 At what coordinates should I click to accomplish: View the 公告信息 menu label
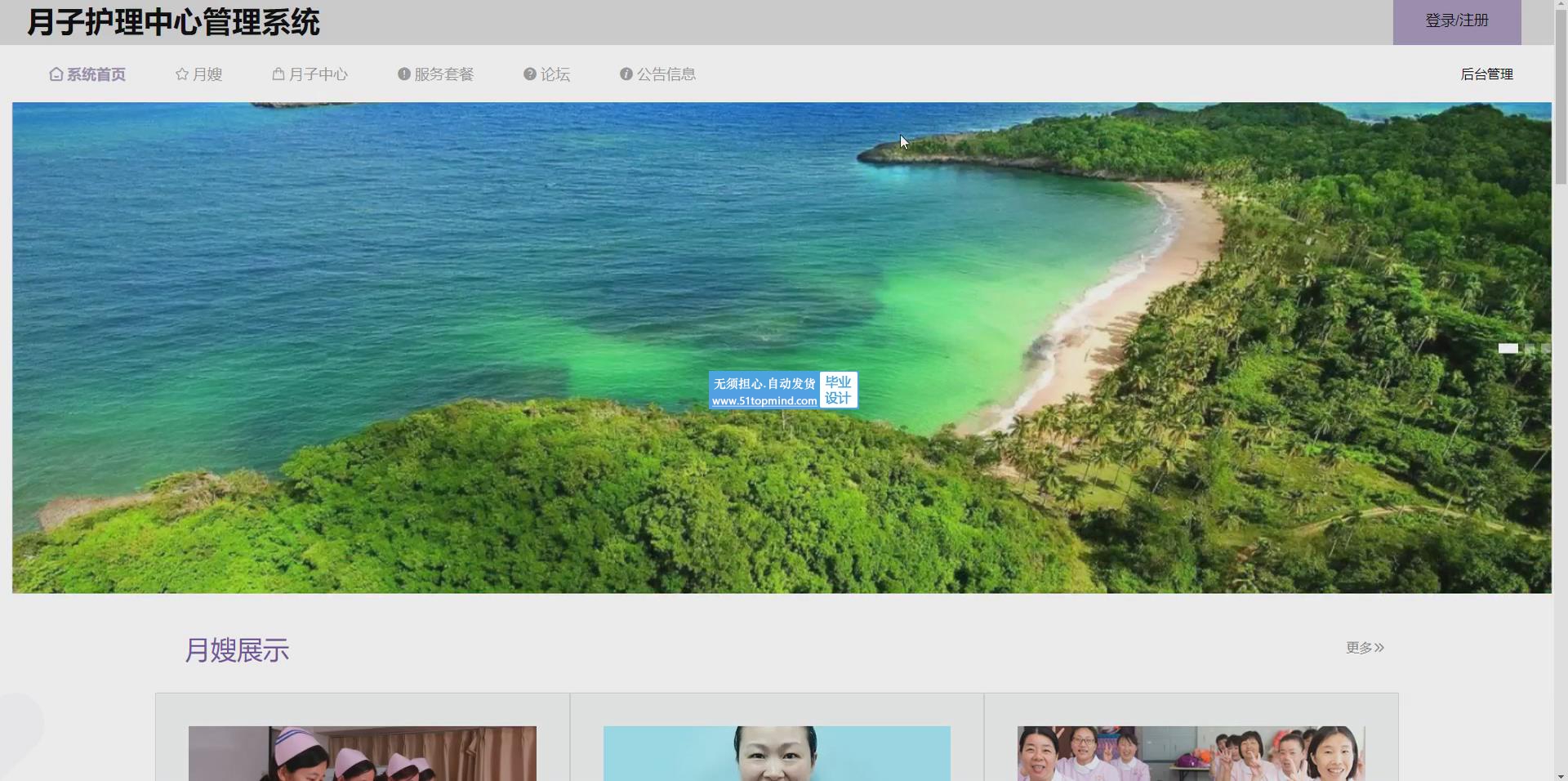[x=666, y=74]
